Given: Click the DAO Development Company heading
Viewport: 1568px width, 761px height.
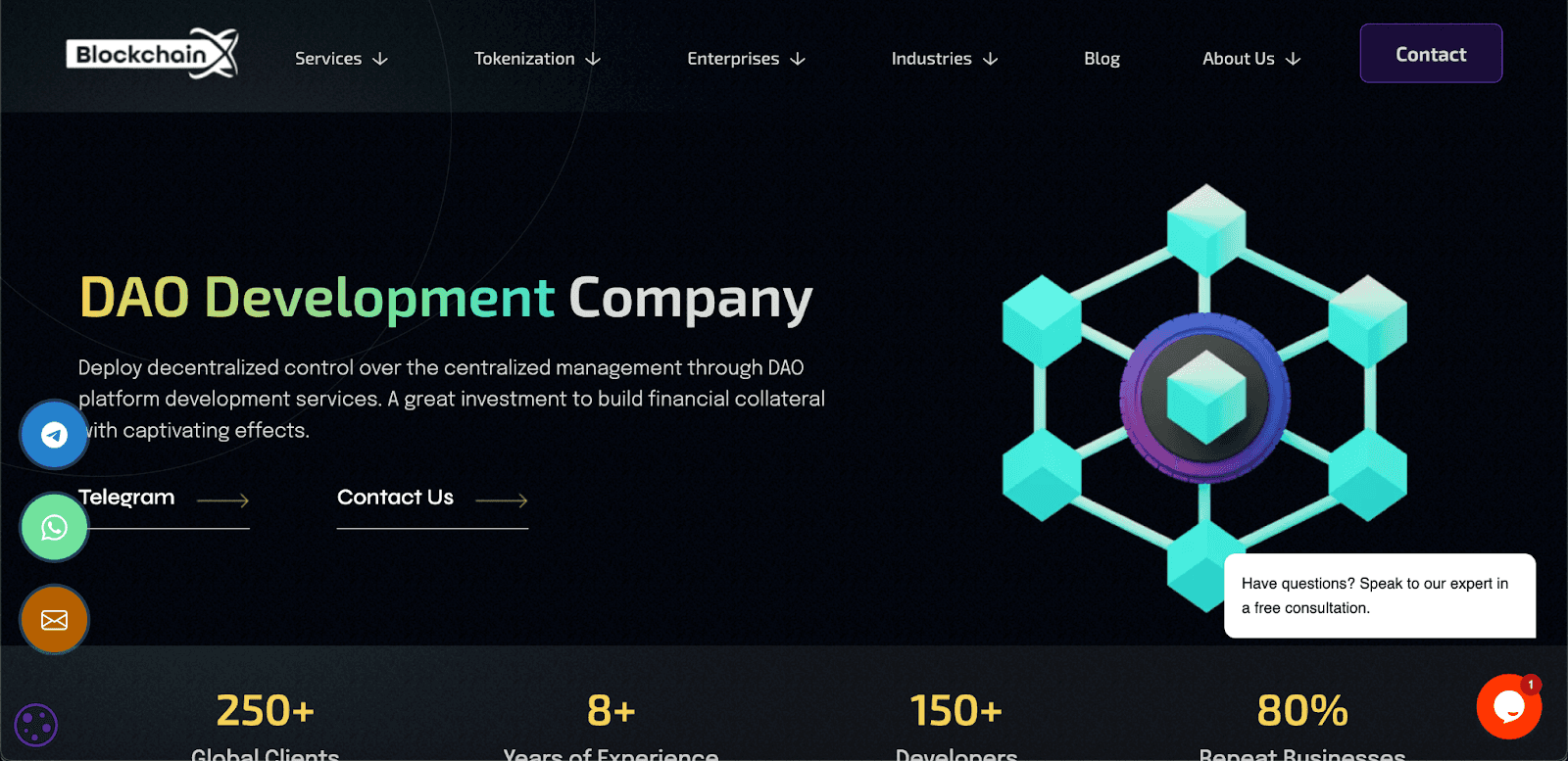Looking at the screenshot, I should [446, 298].
